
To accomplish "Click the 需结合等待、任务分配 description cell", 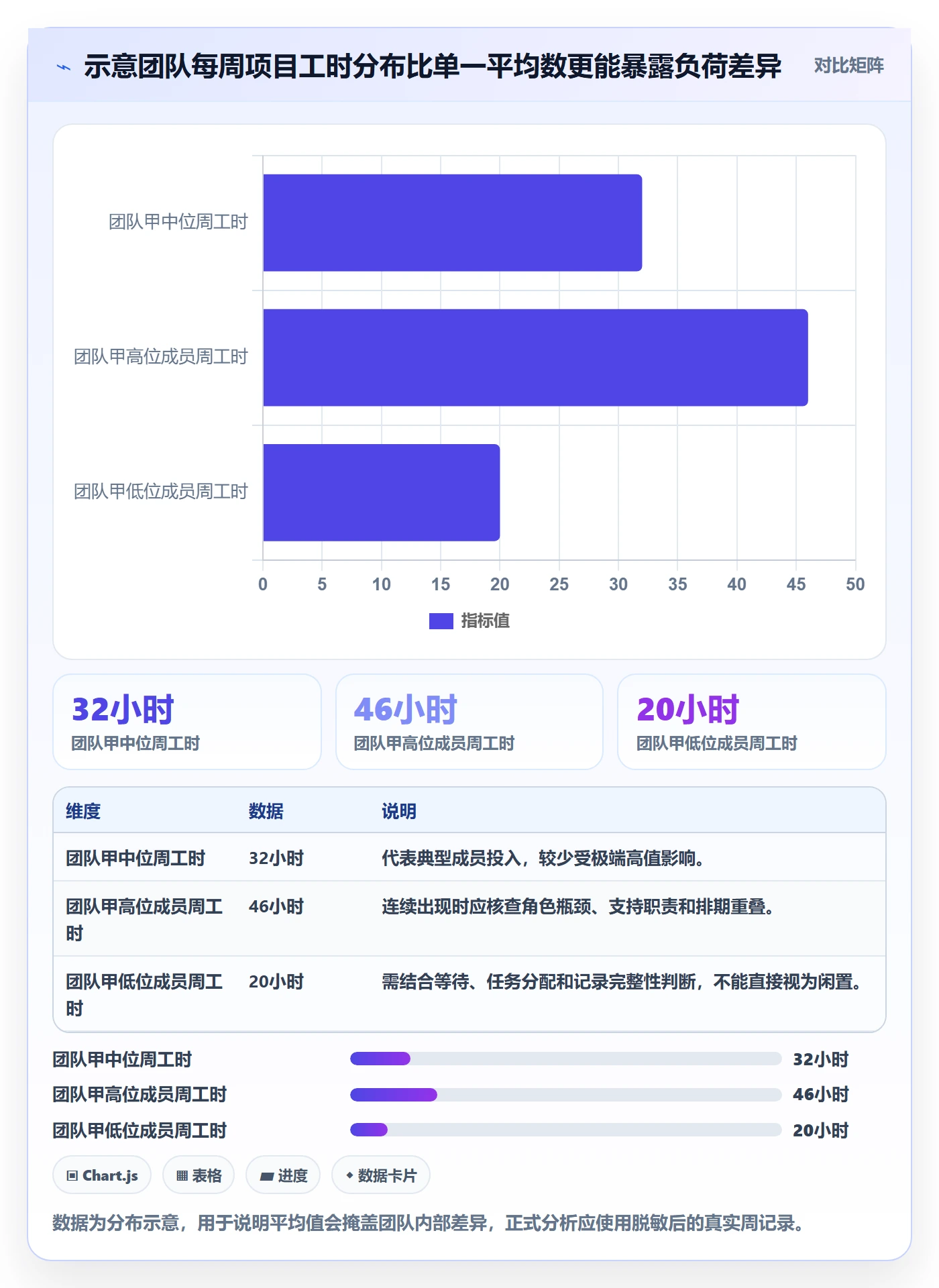I will [622, 981].
